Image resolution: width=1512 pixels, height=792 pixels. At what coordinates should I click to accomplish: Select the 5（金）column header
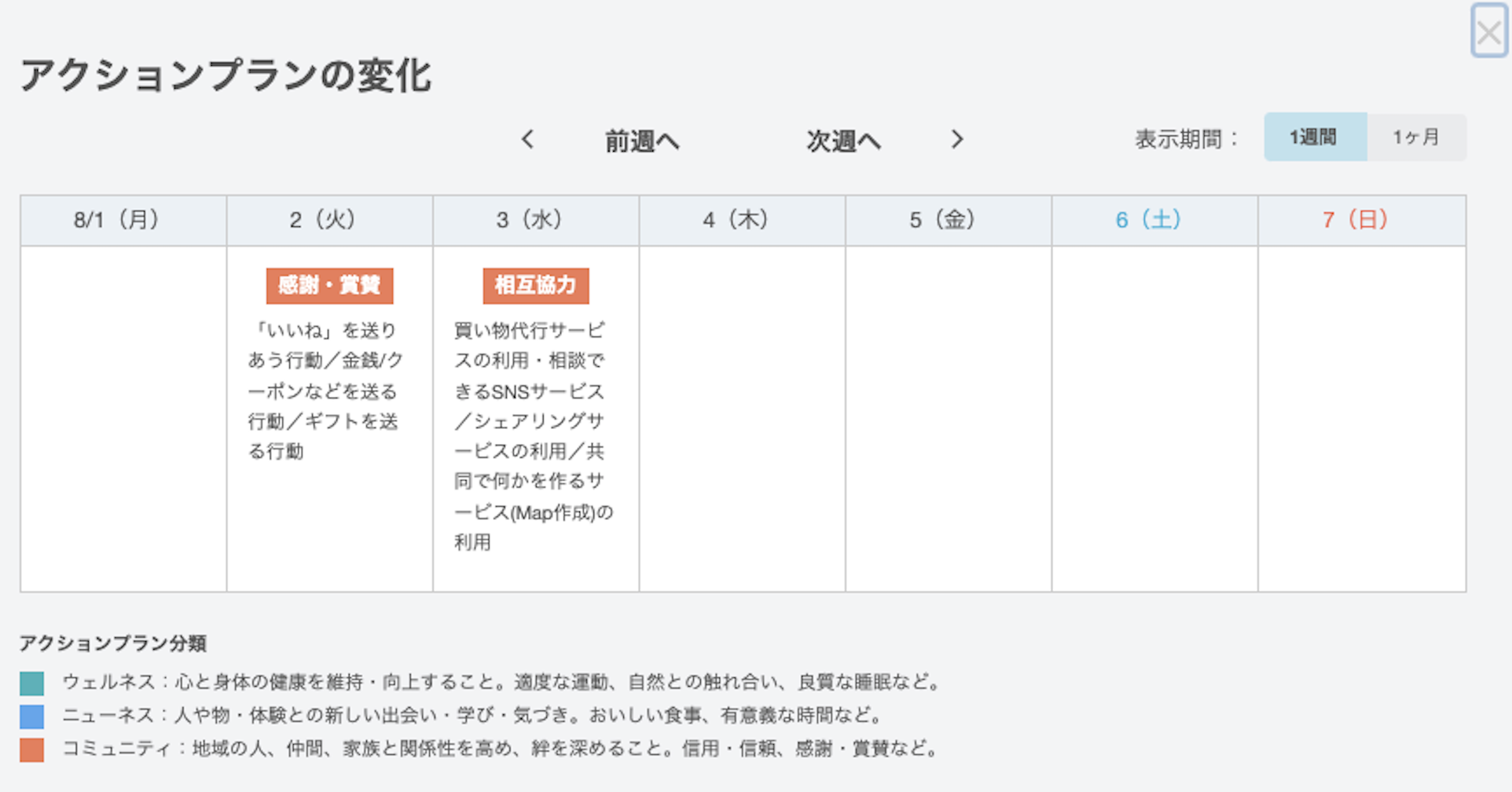point(949,220)
